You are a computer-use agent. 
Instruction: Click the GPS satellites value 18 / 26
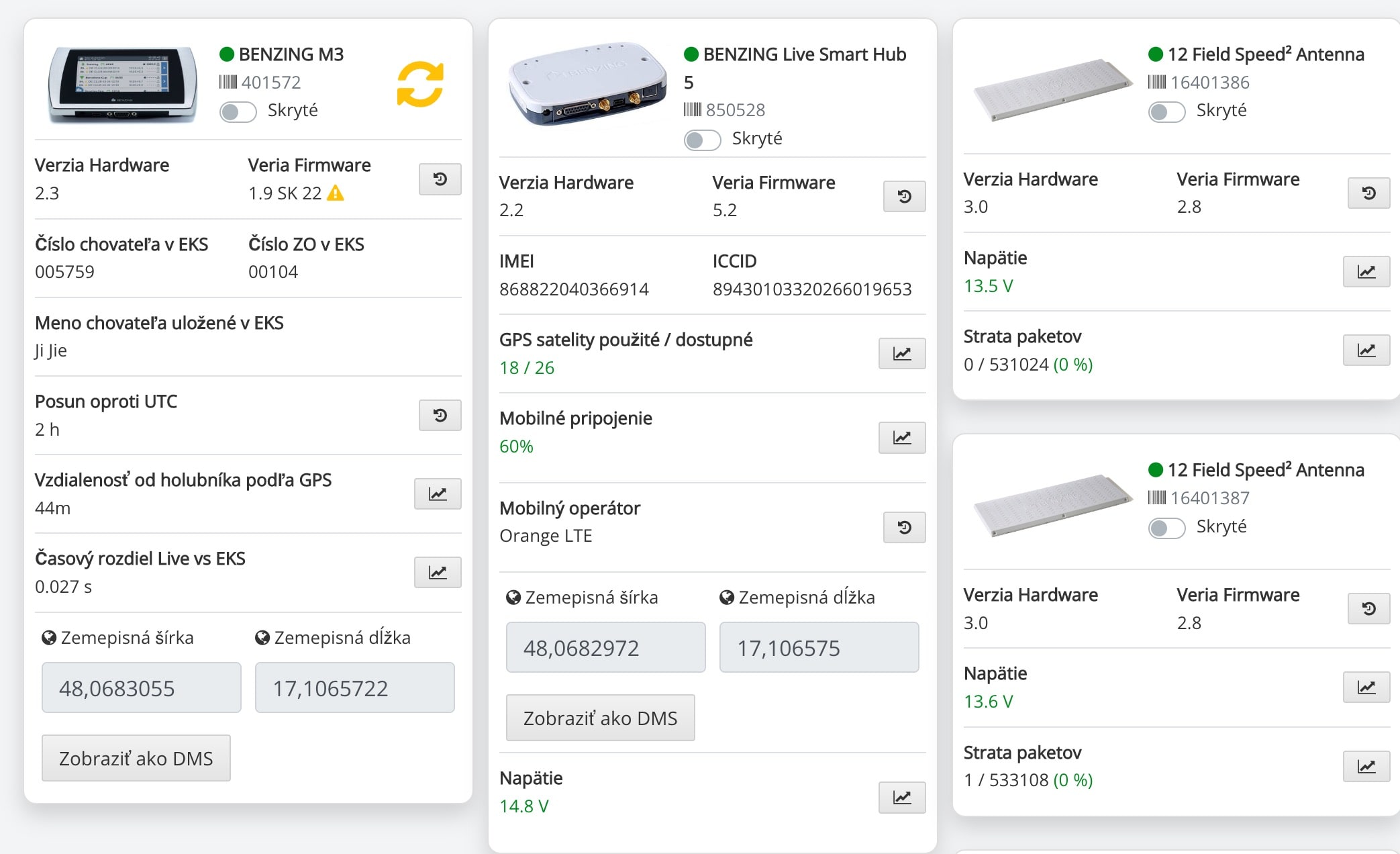pos(527,368)
